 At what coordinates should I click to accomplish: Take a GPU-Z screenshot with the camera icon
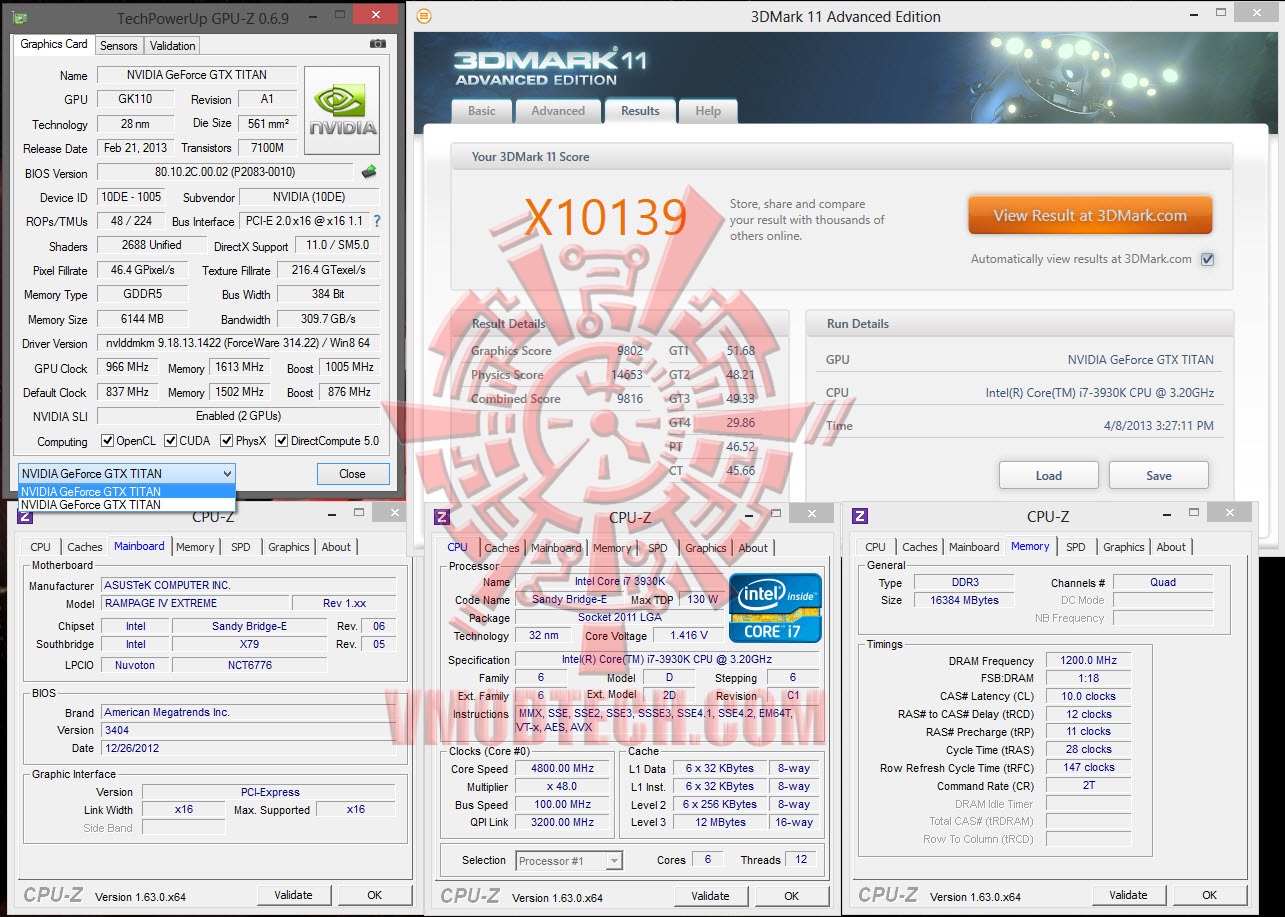pyautogui.click(x=377, y=44)
